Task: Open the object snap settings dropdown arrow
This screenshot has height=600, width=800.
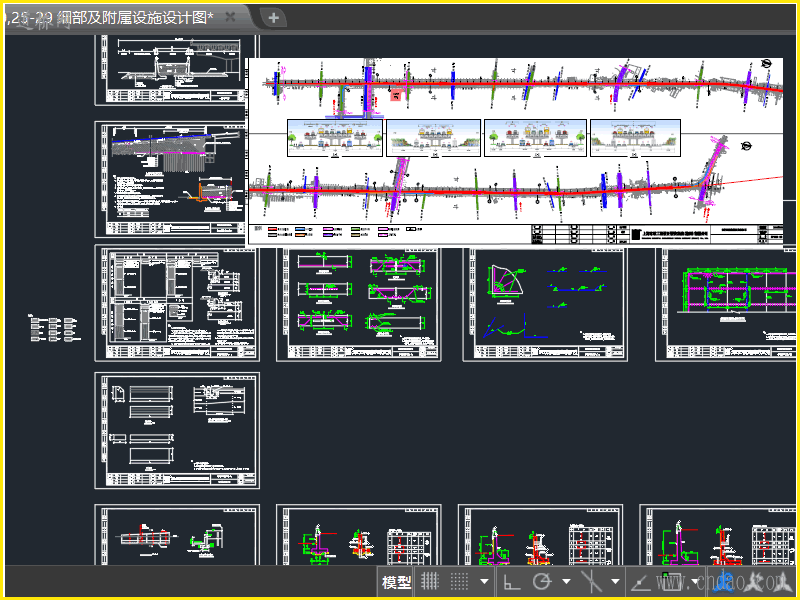Action: 695,581
